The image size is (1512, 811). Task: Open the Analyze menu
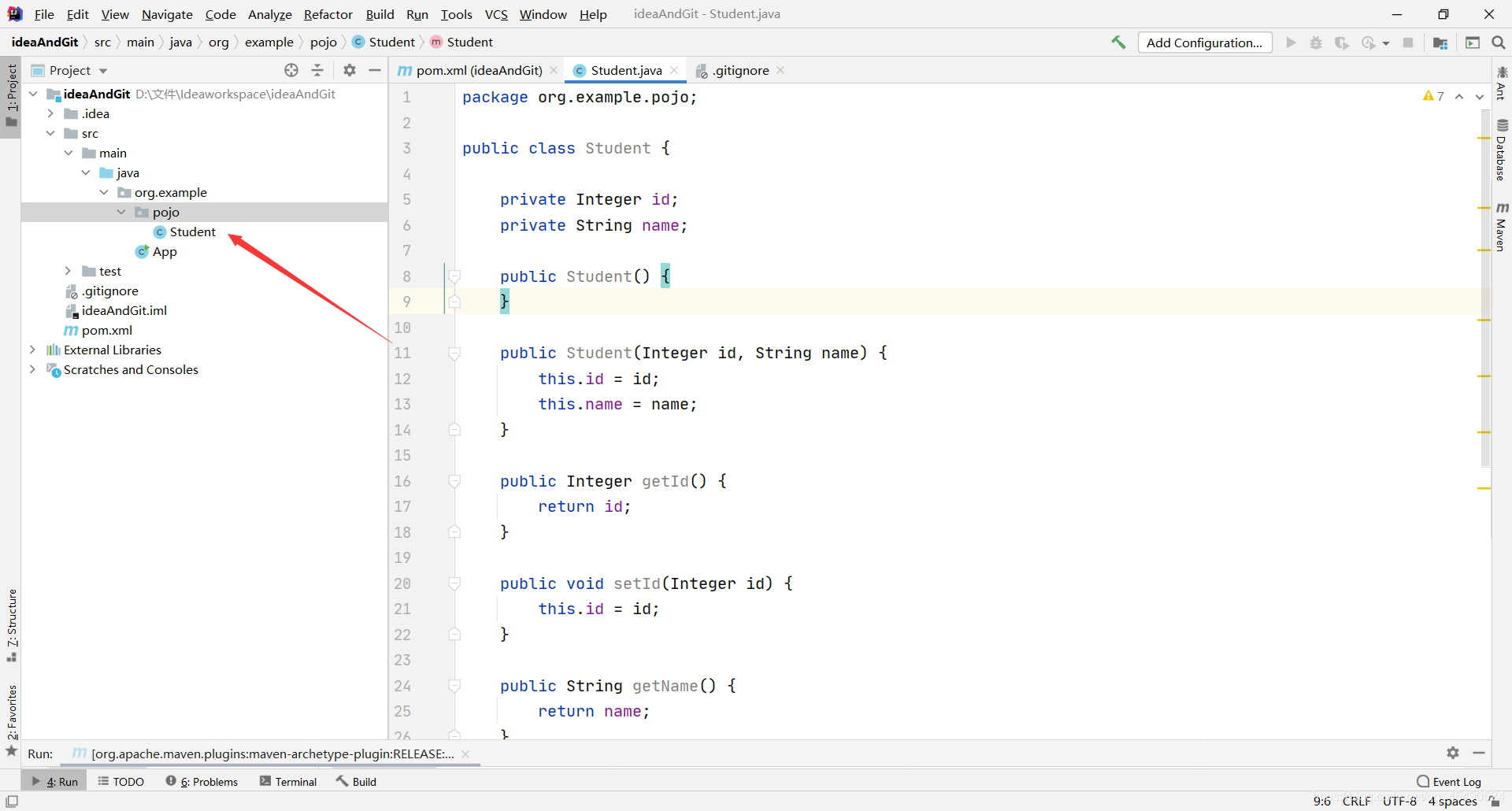(269, 14)
